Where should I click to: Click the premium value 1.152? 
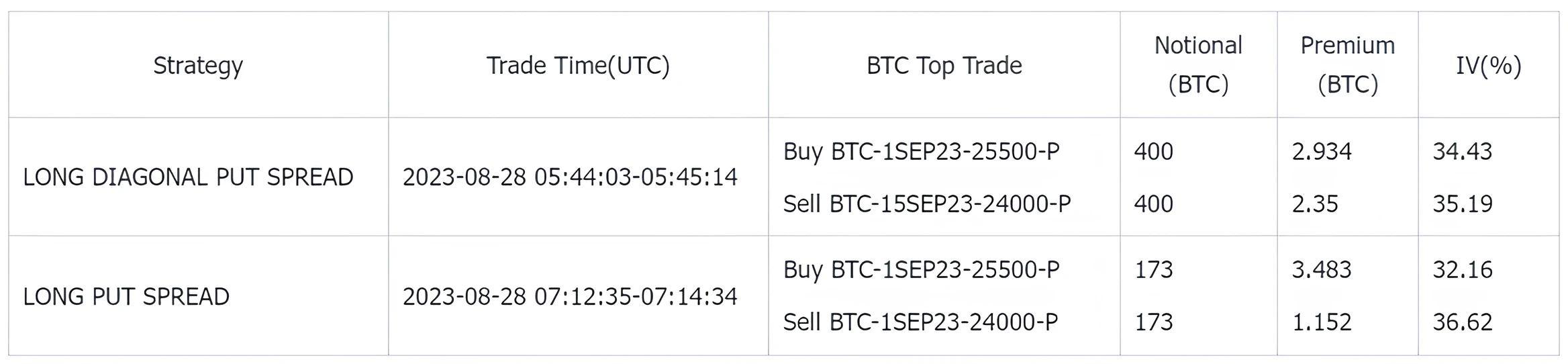1321,322
